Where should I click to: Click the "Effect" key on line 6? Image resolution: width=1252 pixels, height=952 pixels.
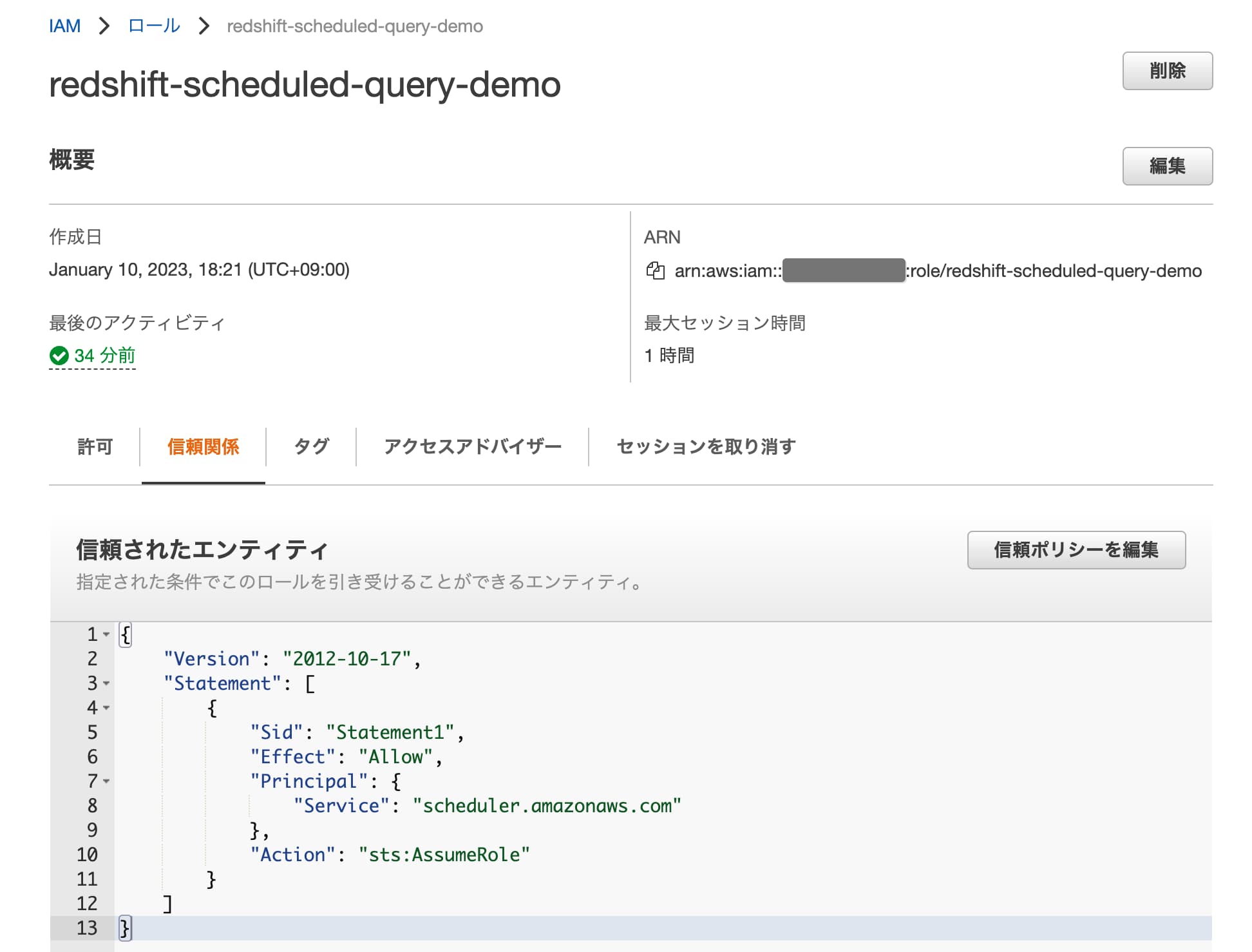[292, 757]
